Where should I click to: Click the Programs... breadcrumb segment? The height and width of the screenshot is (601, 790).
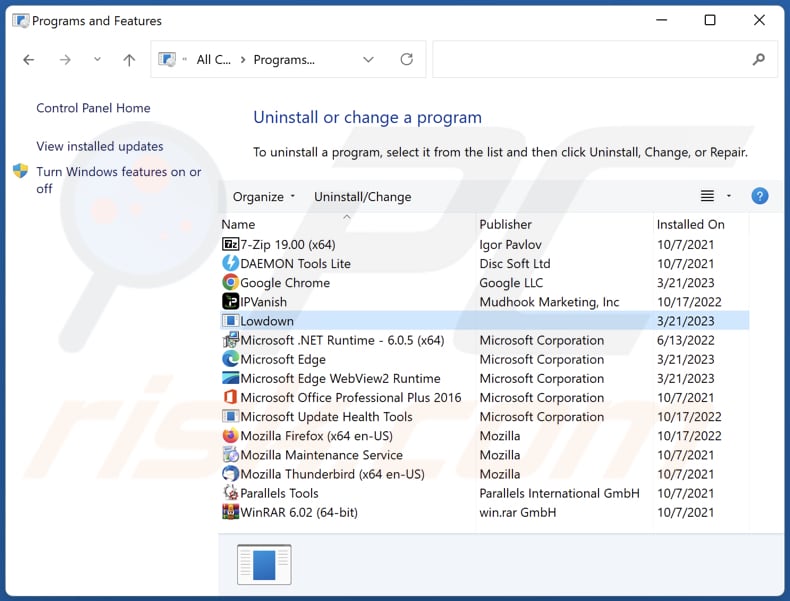pos(284,59)
